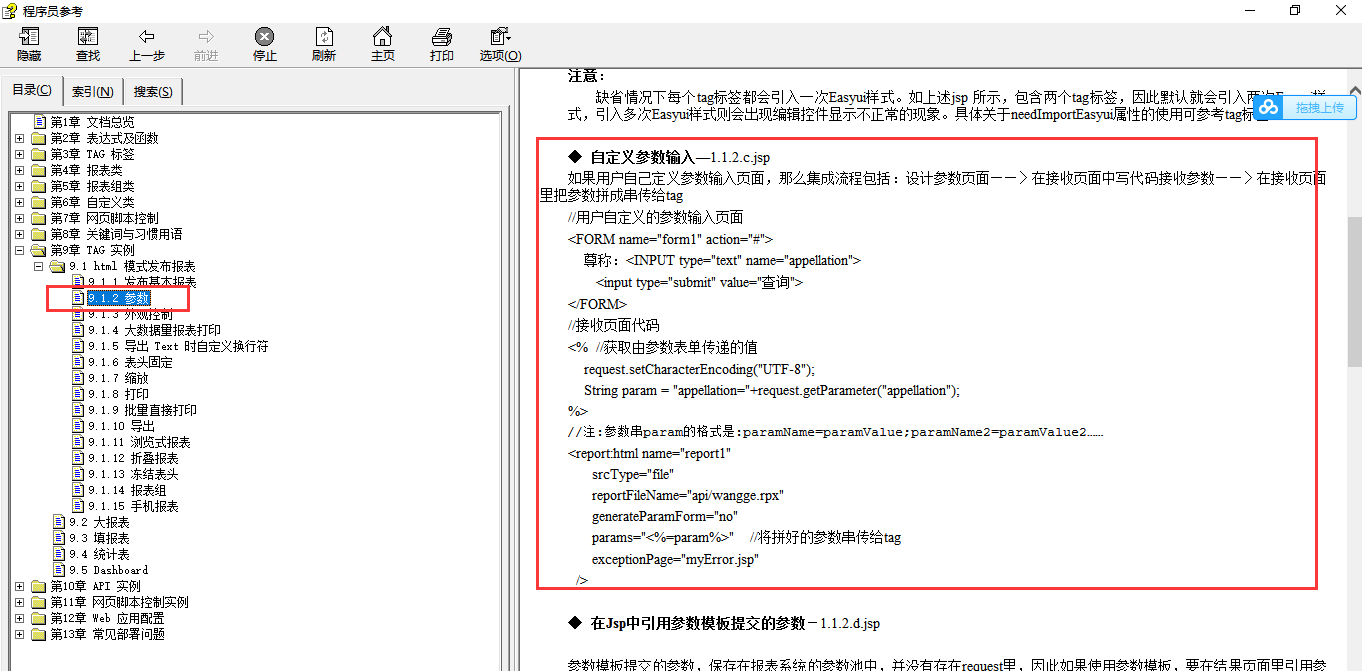Select 9.1.11 浏览式报表 topic

tap(139, 442)
